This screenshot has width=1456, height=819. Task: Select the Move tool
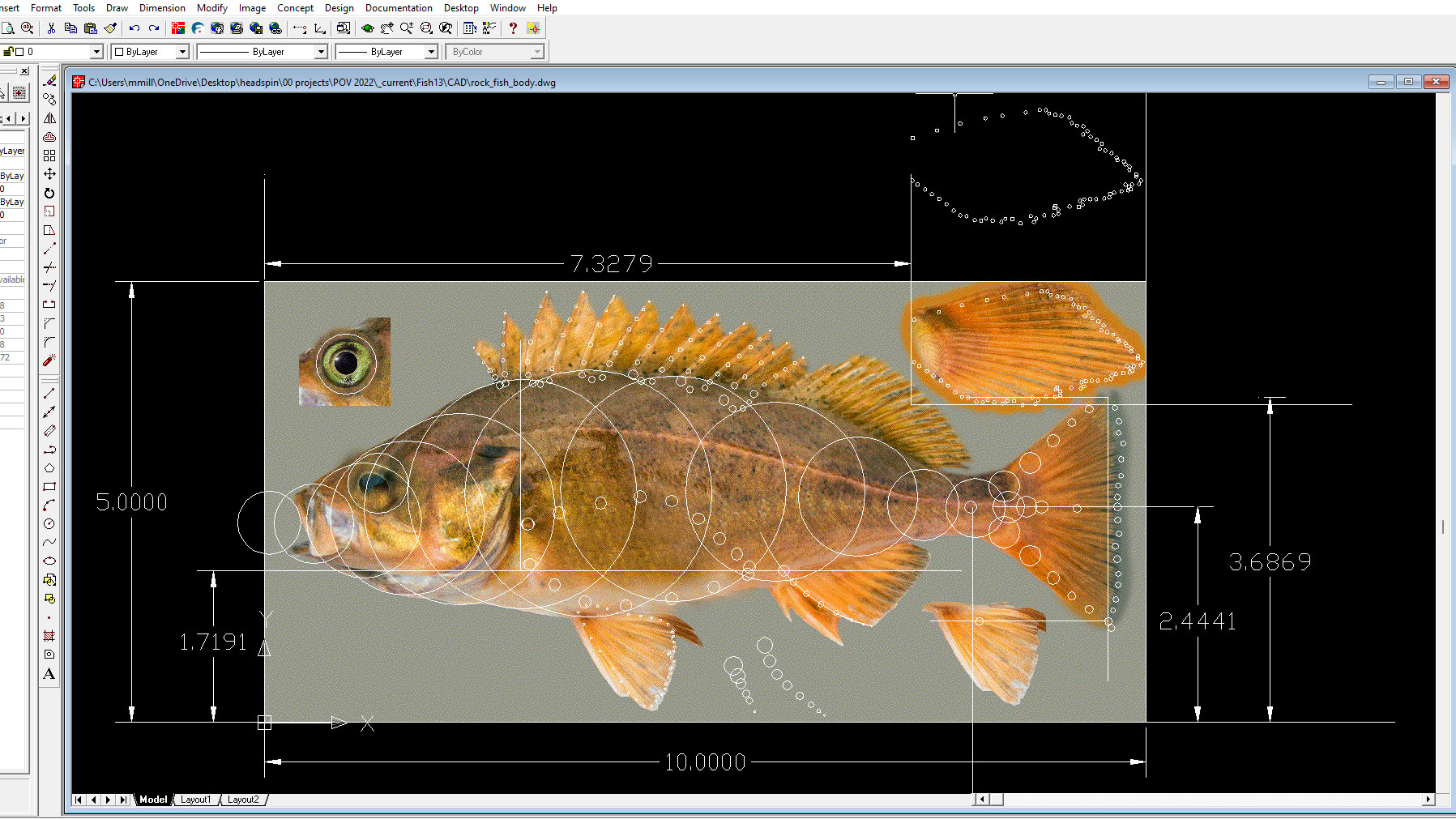click(x=49, y=174)
